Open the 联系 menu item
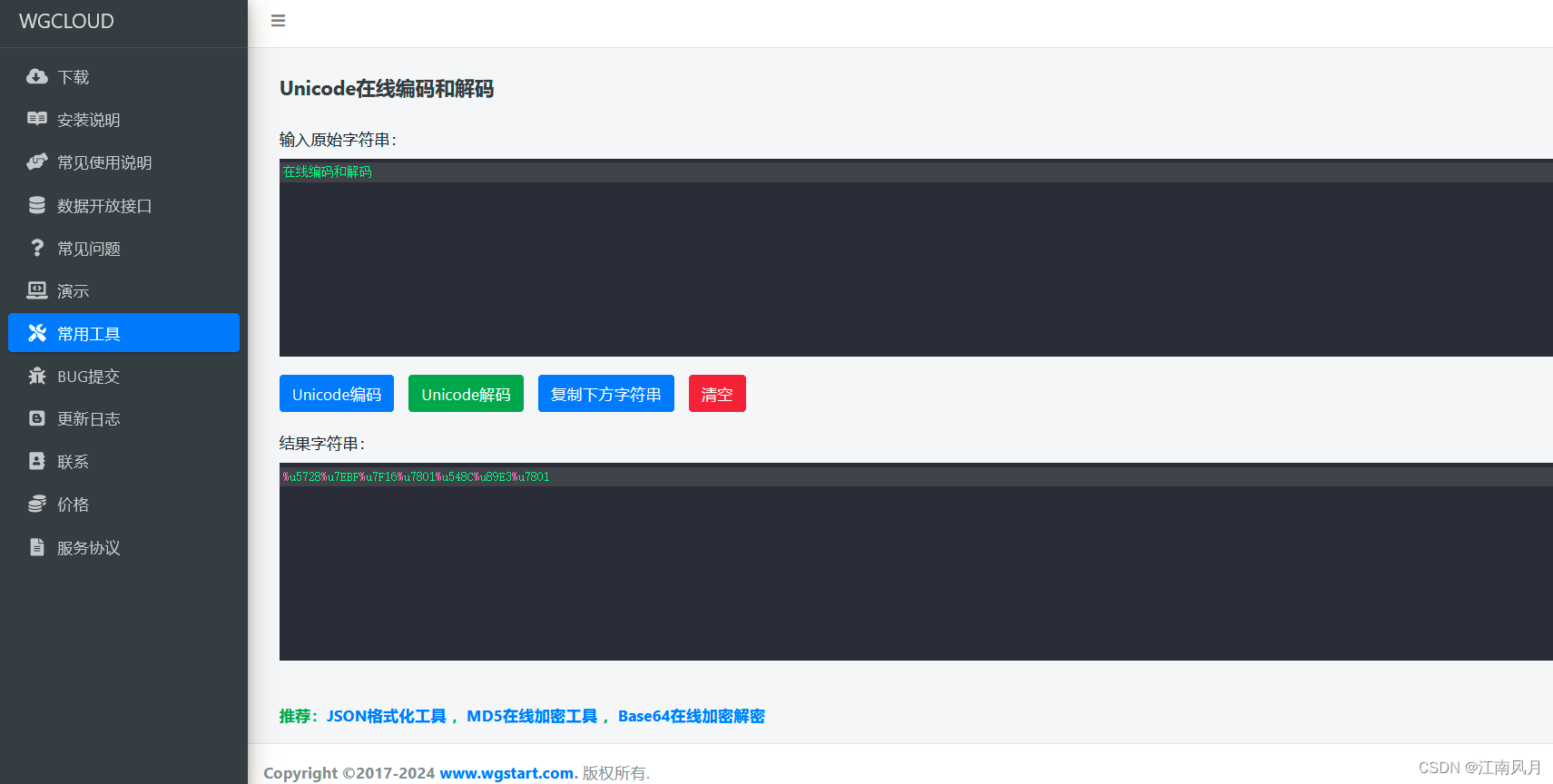The height and width of the screenshot is (784, 1553). (123, 461)
